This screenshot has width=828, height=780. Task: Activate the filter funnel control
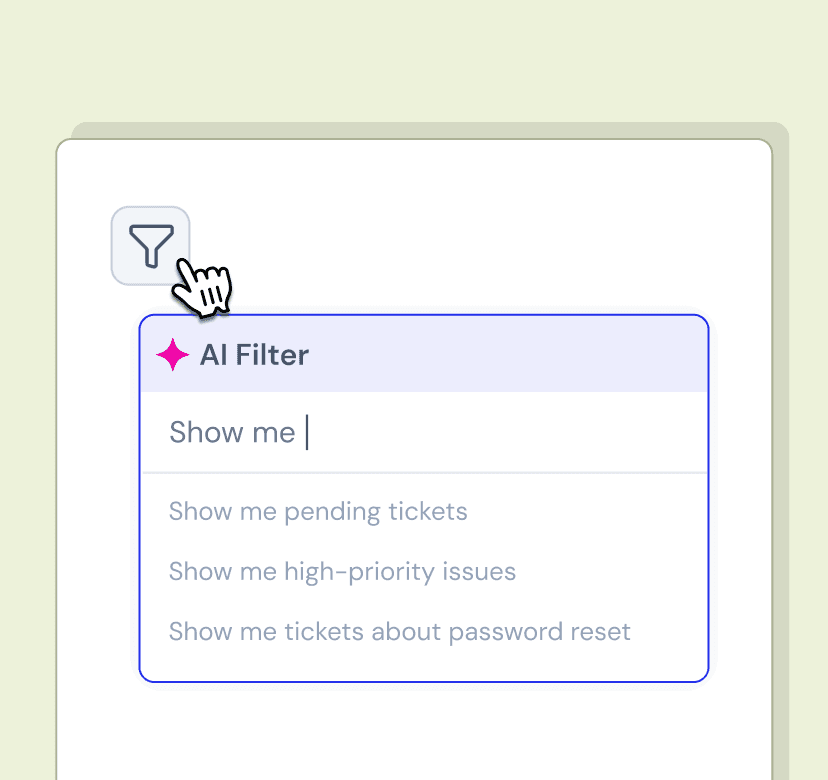click(x=150, y=245)
